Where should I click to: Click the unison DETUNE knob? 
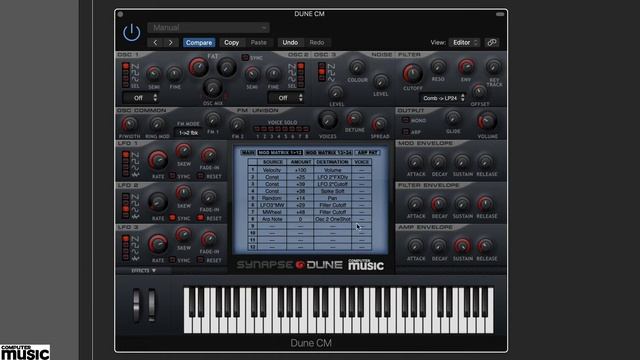tap(354, 119)
